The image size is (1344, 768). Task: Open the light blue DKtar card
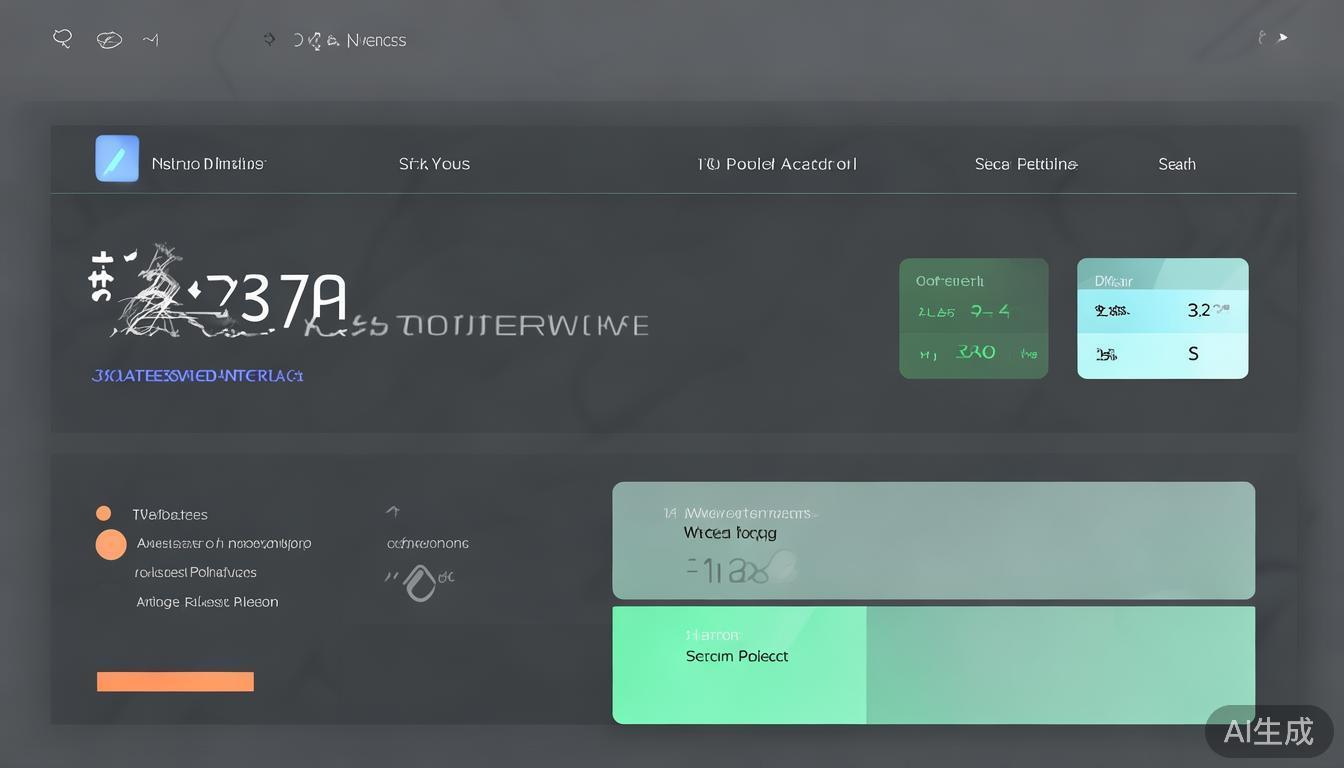1162,318
